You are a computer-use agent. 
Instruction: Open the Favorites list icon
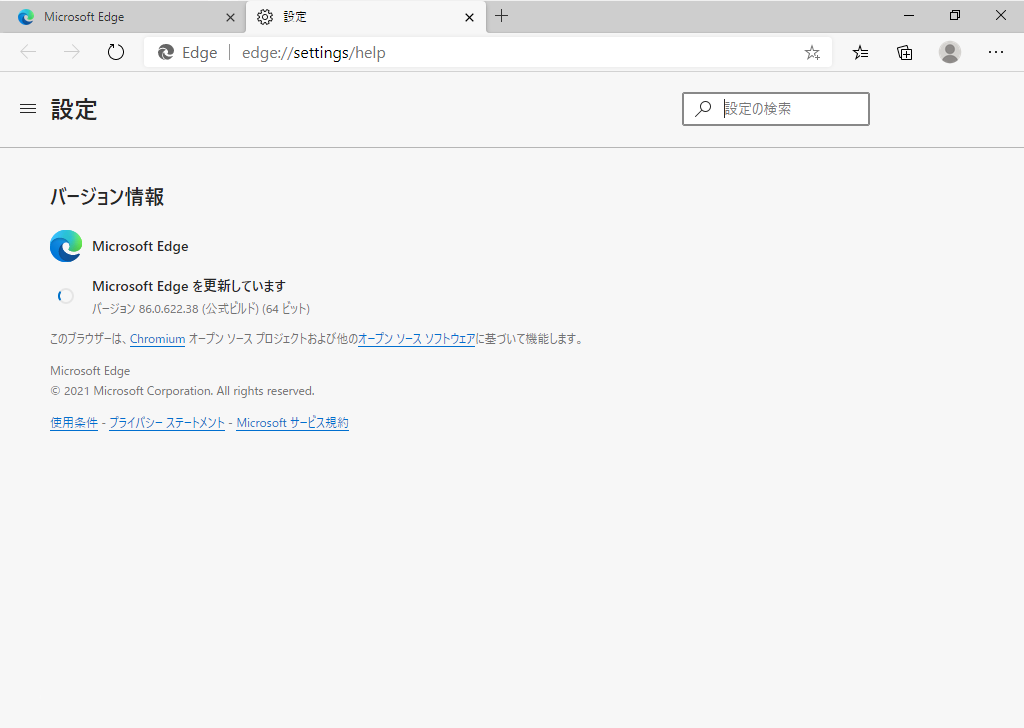coord(861,52)
